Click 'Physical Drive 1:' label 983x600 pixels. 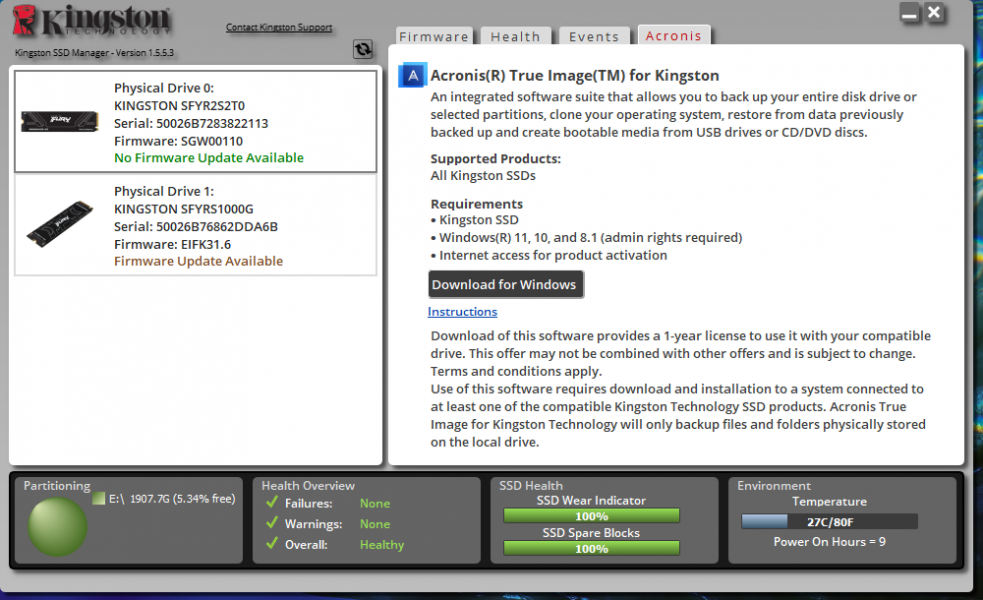tap(164, 191)
